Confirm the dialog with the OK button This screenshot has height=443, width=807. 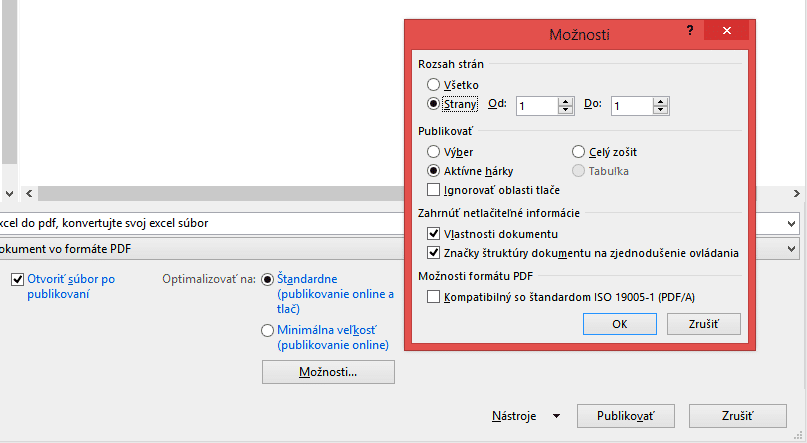[x=620, y=324]
